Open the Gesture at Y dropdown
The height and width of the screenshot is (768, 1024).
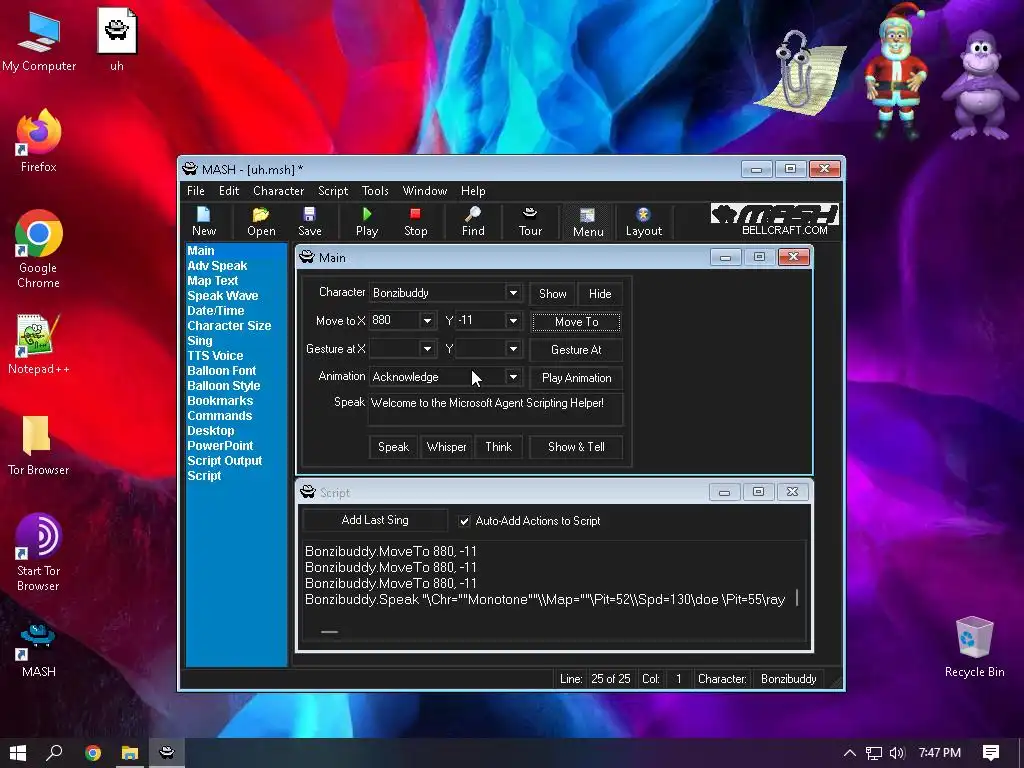pyautogui.click(x=513, y=349)
